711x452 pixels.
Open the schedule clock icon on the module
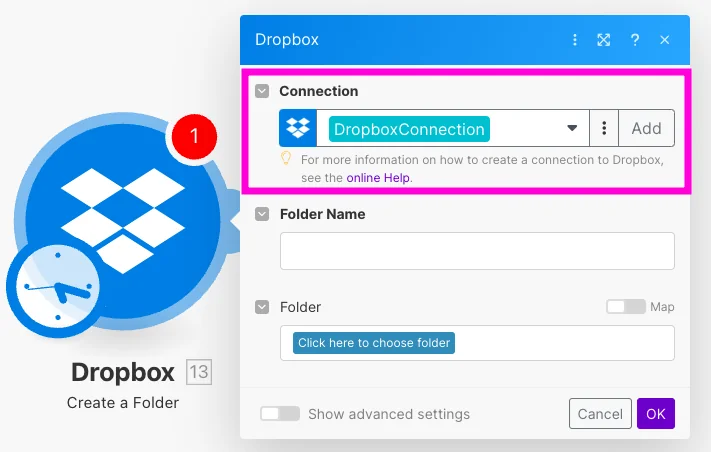58,287
